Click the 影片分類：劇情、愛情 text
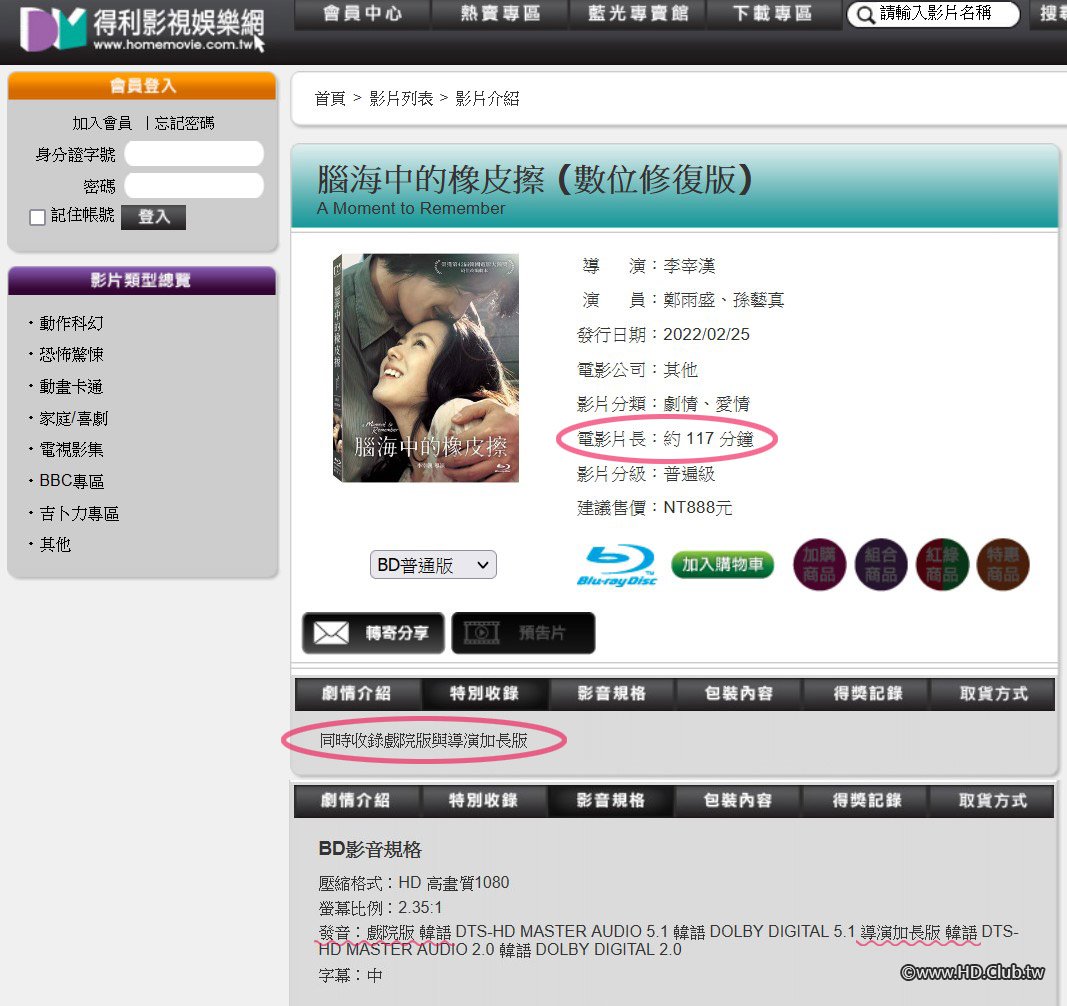Viewport: 1067px width, 1006px height. 663,404
